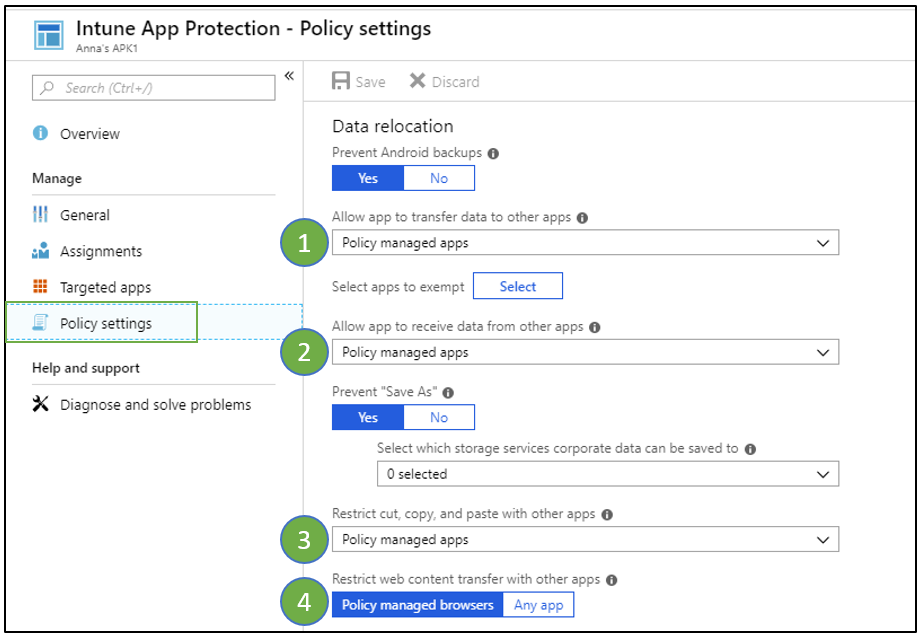922x643 pixels.
Task: Open the Overview menu item
Action: click(x=90, y=134)
